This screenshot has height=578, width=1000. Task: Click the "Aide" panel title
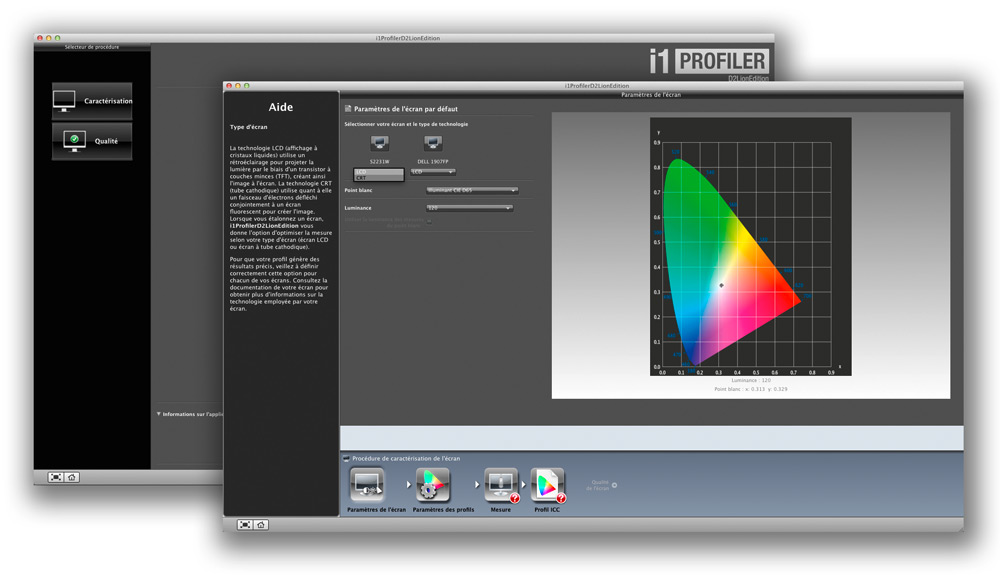click(281, 107)
